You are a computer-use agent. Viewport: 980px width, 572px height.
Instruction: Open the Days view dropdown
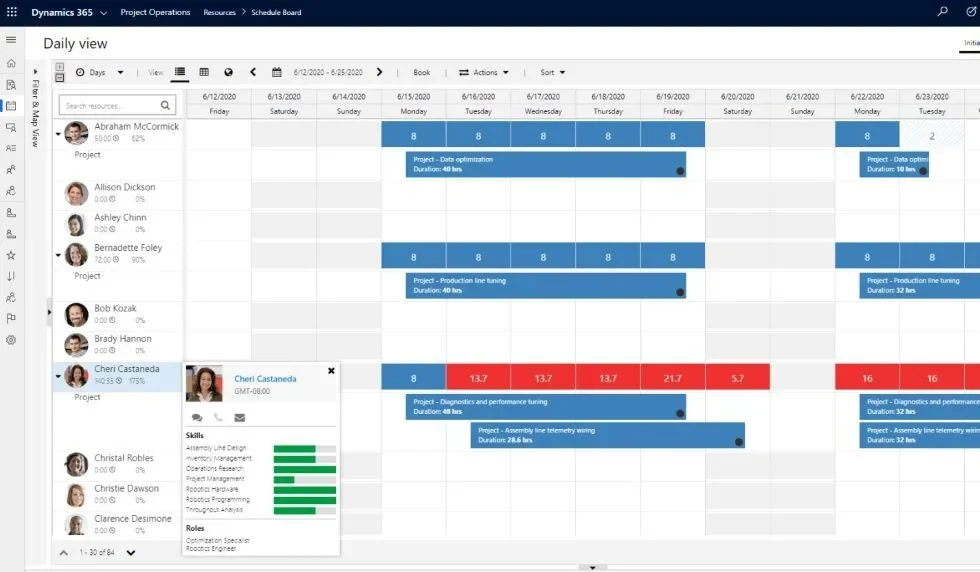pyautogui.click(x=99, y=72)
